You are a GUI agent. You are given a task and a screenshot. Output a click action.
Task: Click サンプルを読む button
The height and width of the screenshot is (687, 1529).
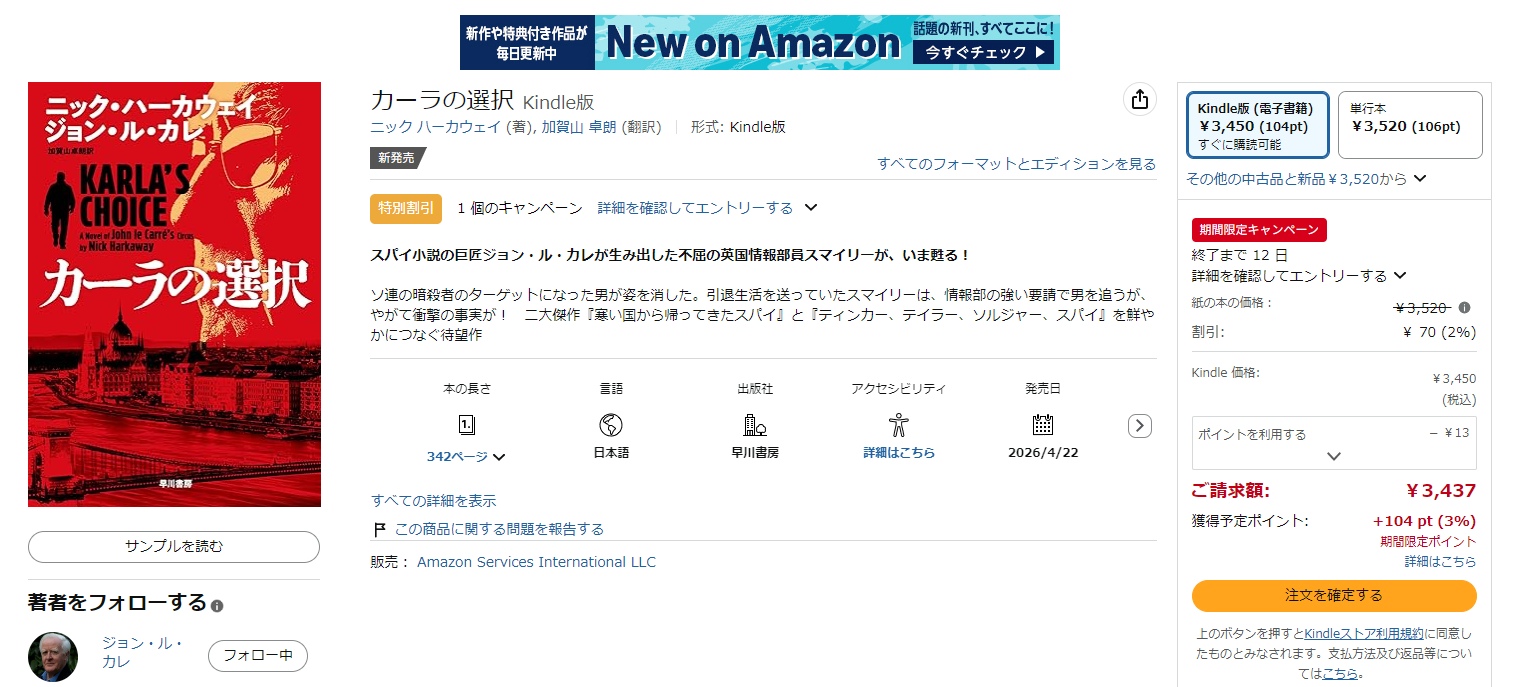coord(174,547)
